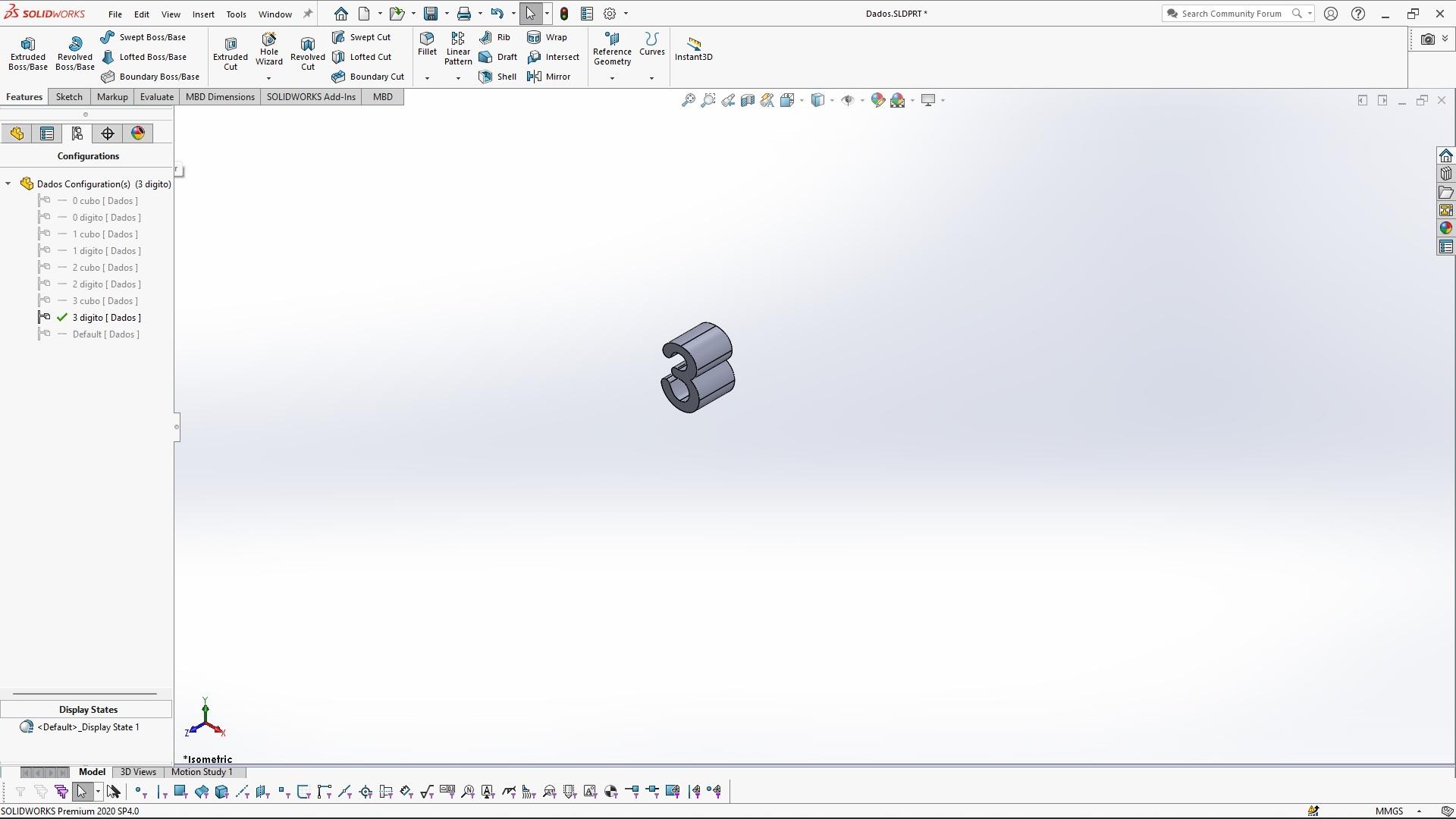This screenshot has width=1456, height=819.
Task: Choose Lofted Boss/Base feature
Action: [x=143, y=57]
